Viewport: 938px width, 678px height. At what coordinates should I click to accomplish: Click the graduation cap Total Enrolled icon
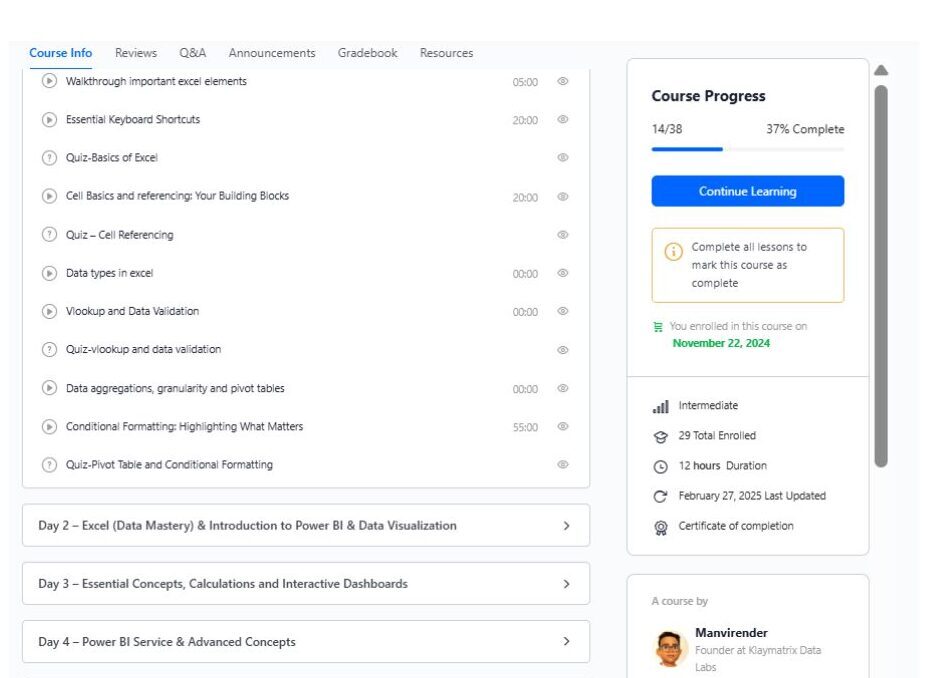pyautogui.click(x=660, y=437)
